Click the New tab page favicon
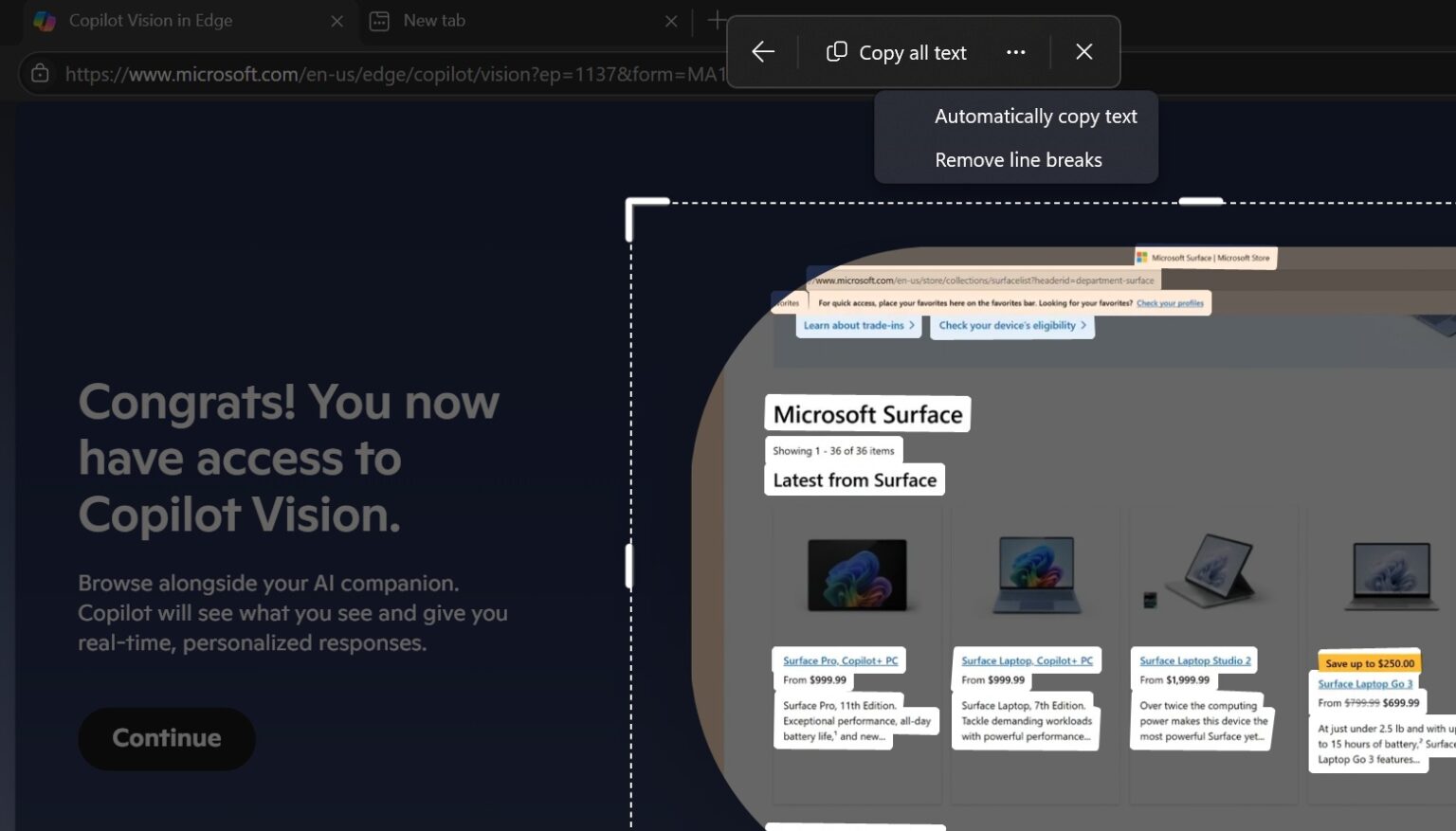 (x=380, y=20)
